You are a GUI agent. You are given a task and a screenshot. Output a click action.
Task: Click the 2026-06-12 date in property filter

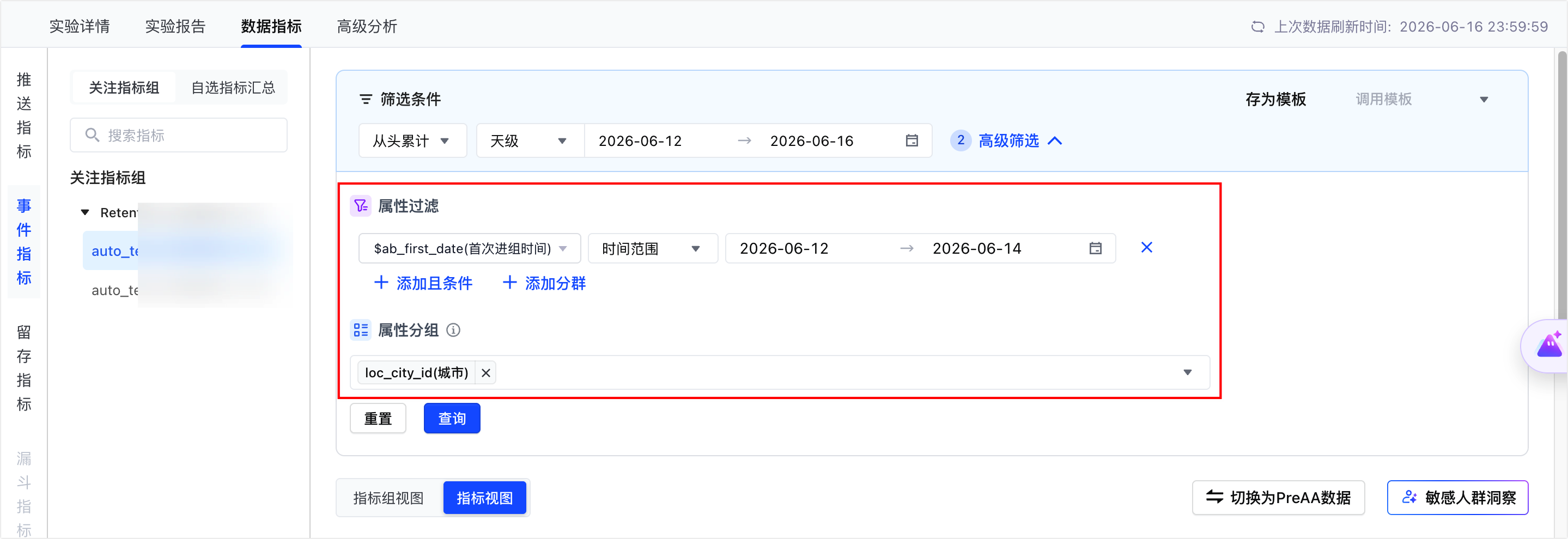(784, 248)
